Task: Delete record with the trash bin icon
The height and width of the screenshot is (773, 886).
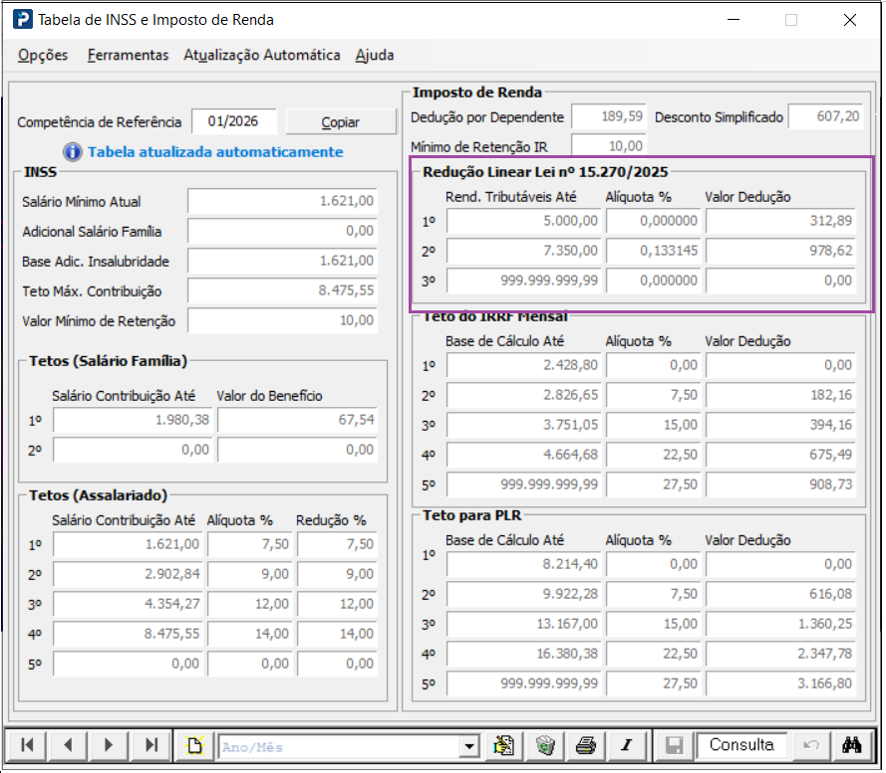Action: click(545, 745)
